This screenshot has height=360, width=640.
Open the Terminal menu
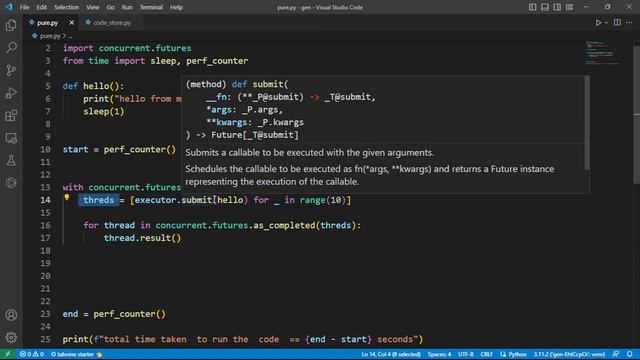pyautogui.click(x=151, y=7)
